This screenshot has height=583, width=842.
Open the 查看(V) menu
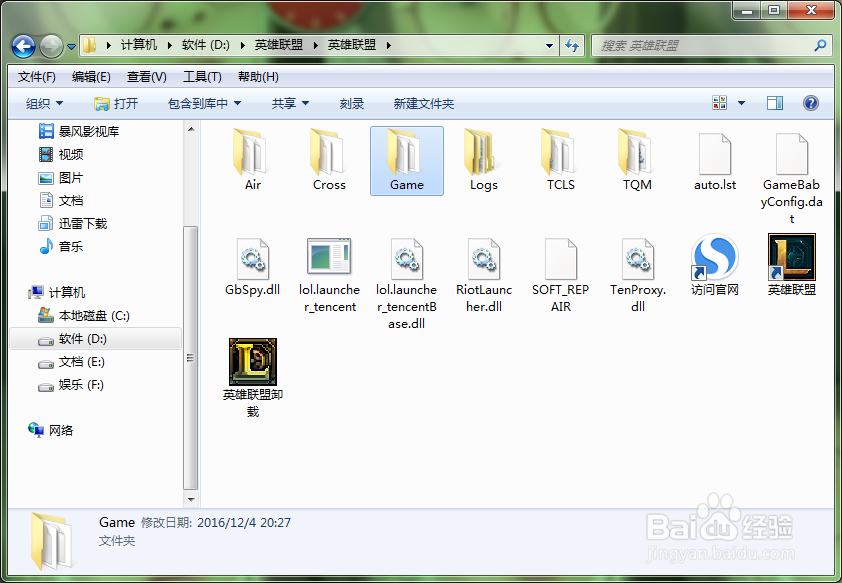pyautogui.click(x=147, y=77)
